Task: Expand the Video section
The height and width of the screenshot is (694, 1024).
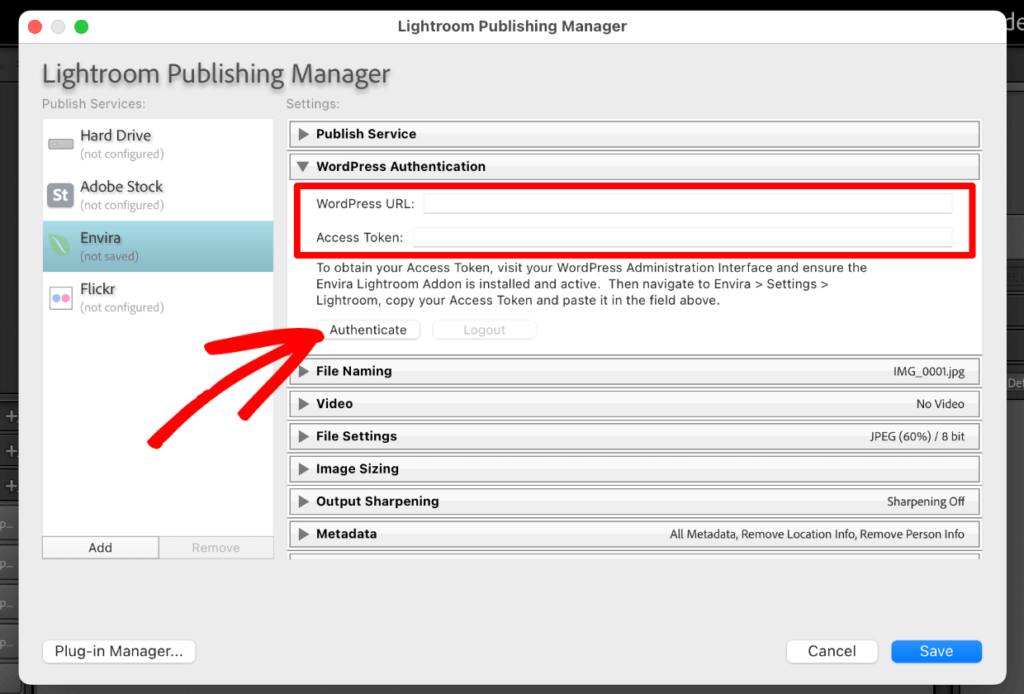Action: pyautogui.click(x=303, y=403)
